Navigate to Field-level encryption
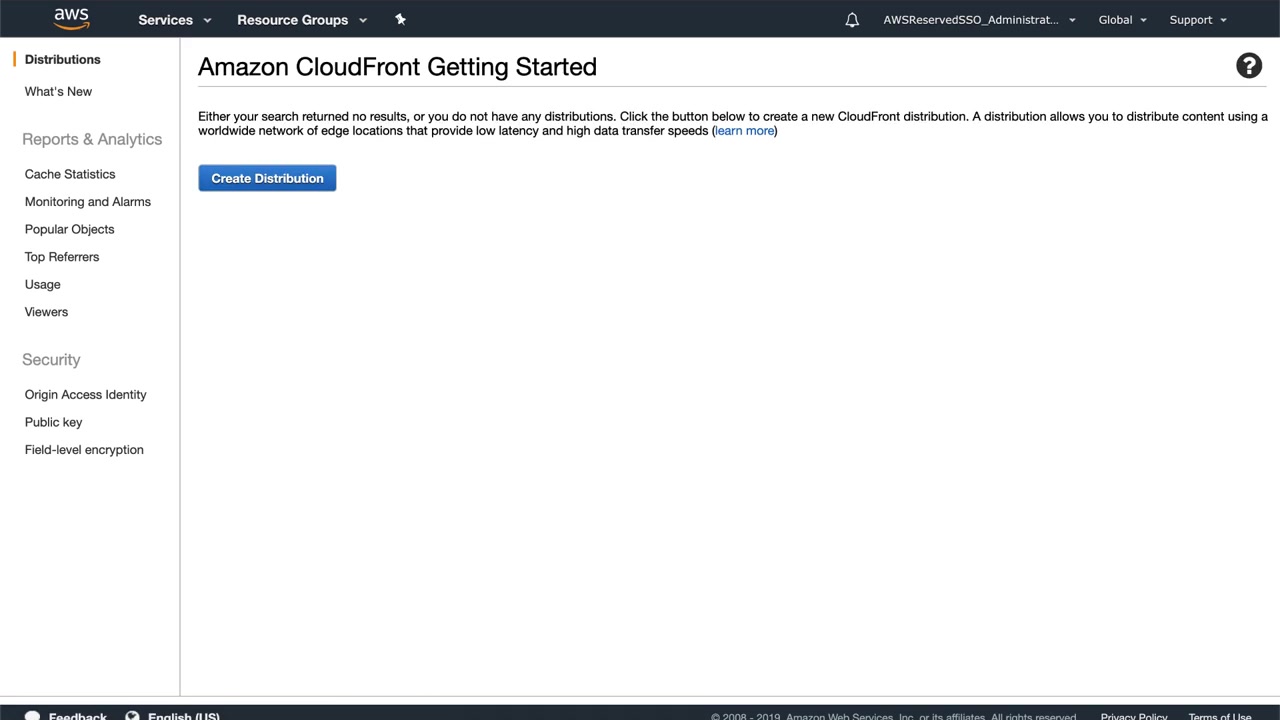1280x720 pixels. [84, 450]
